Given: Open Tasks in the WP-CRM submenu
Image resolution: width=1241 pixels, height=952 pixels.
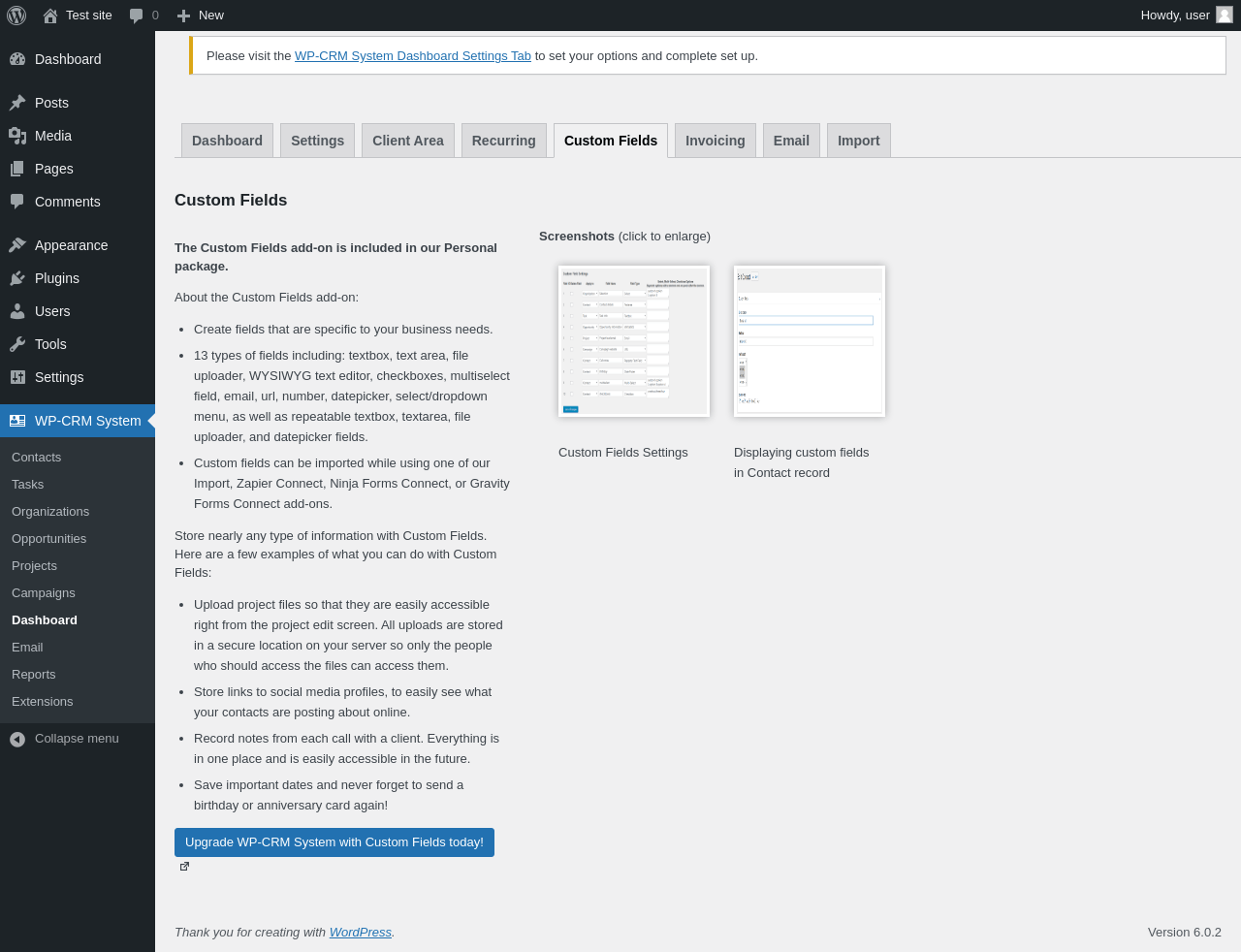Looking at the screenshot, I should [x=28, y=485].
